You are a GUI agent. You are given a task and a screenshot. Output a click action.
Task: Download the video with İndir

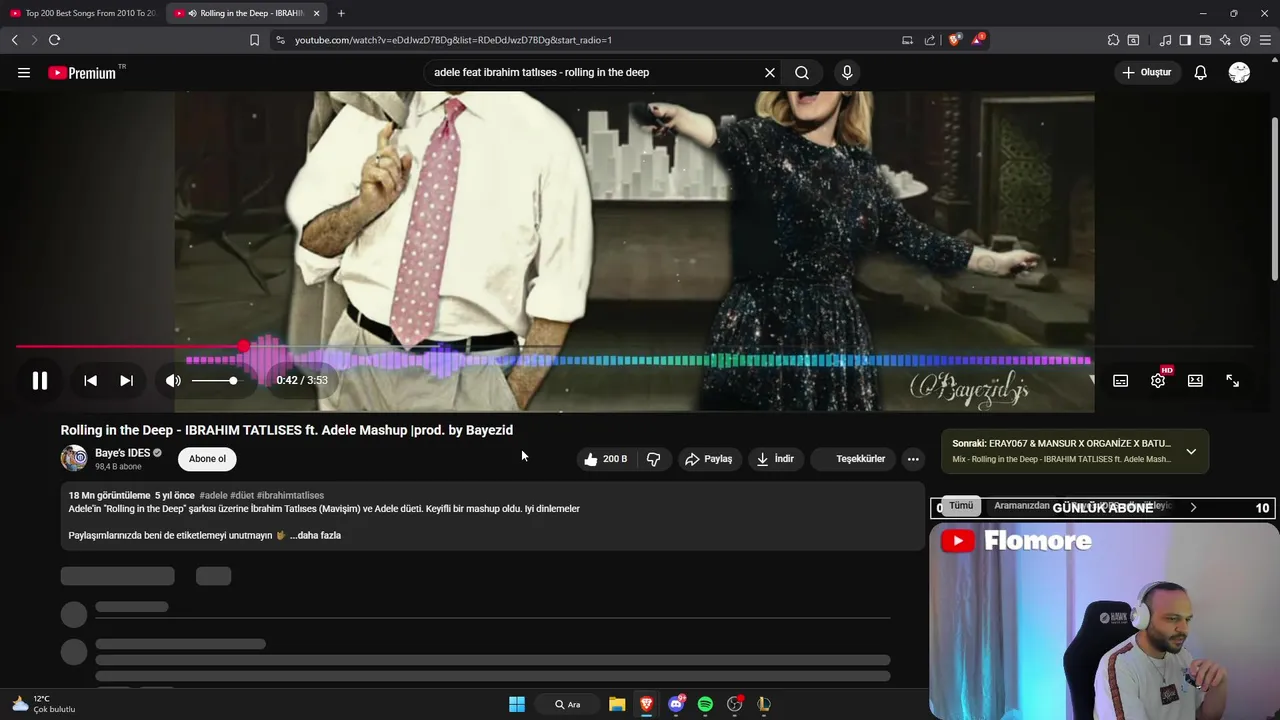775,459
